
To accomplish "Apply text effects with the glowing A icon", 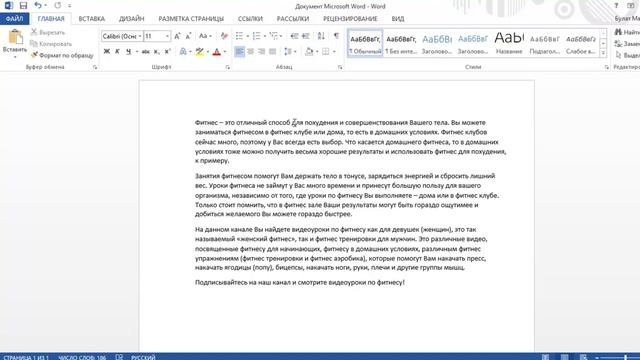I will click(x=183, y=51).
